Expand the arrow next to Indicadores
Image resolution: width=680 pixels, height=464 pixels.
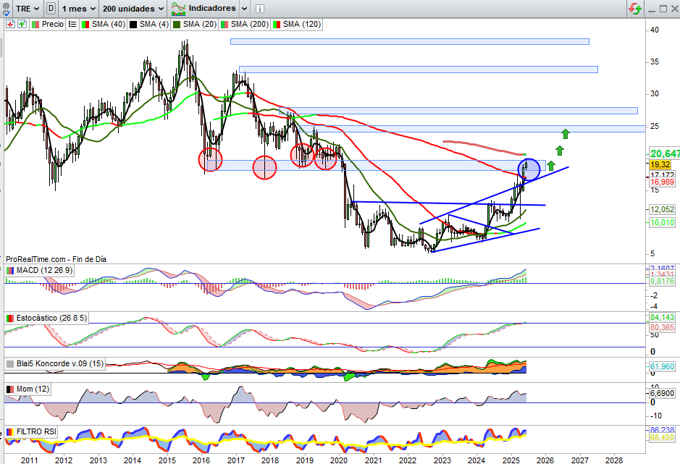click(x=244, y=8)
